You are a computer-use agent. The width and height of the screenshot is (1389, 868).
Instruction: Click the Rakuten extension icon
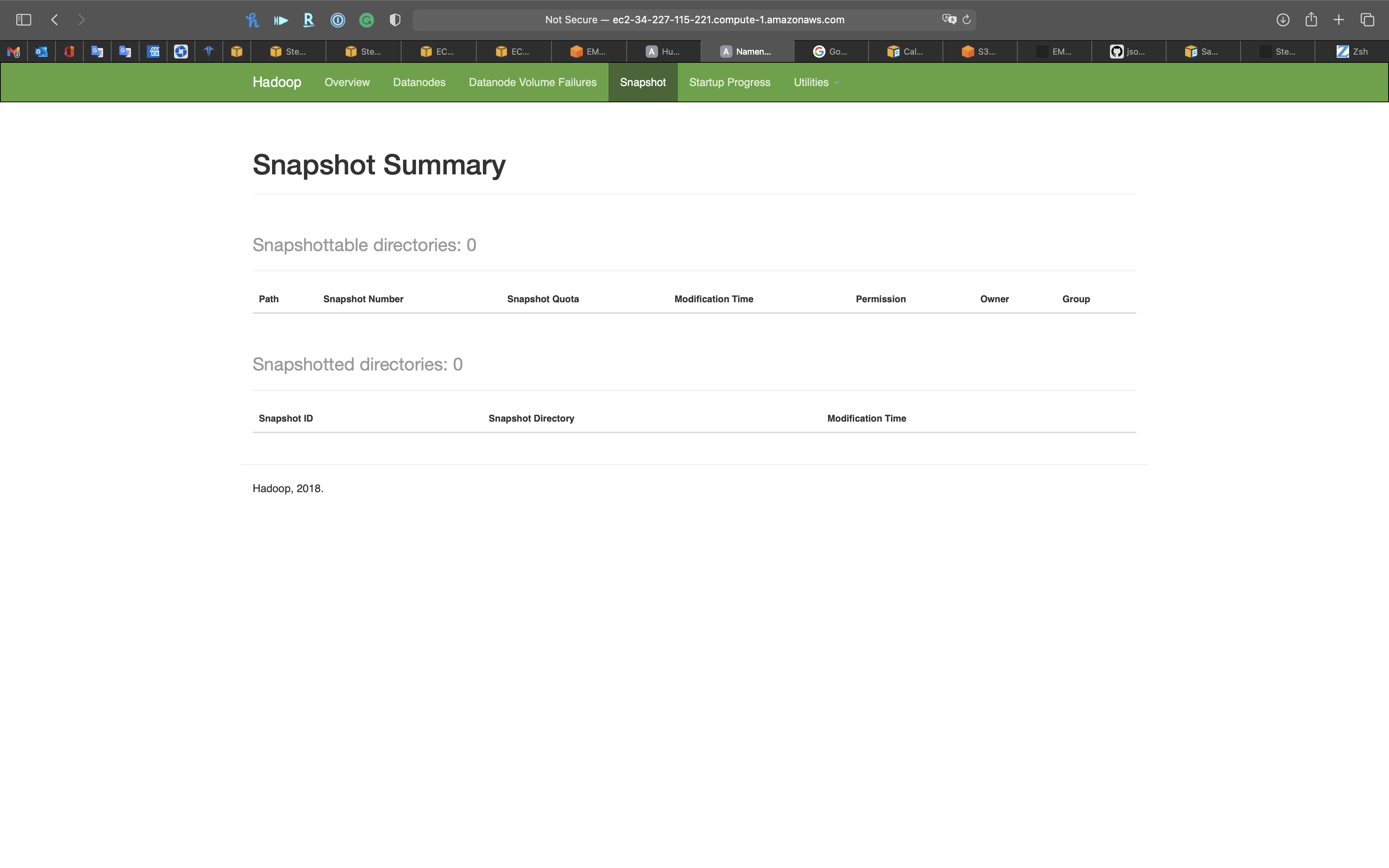pyautogui.click(x=309, y=20)
